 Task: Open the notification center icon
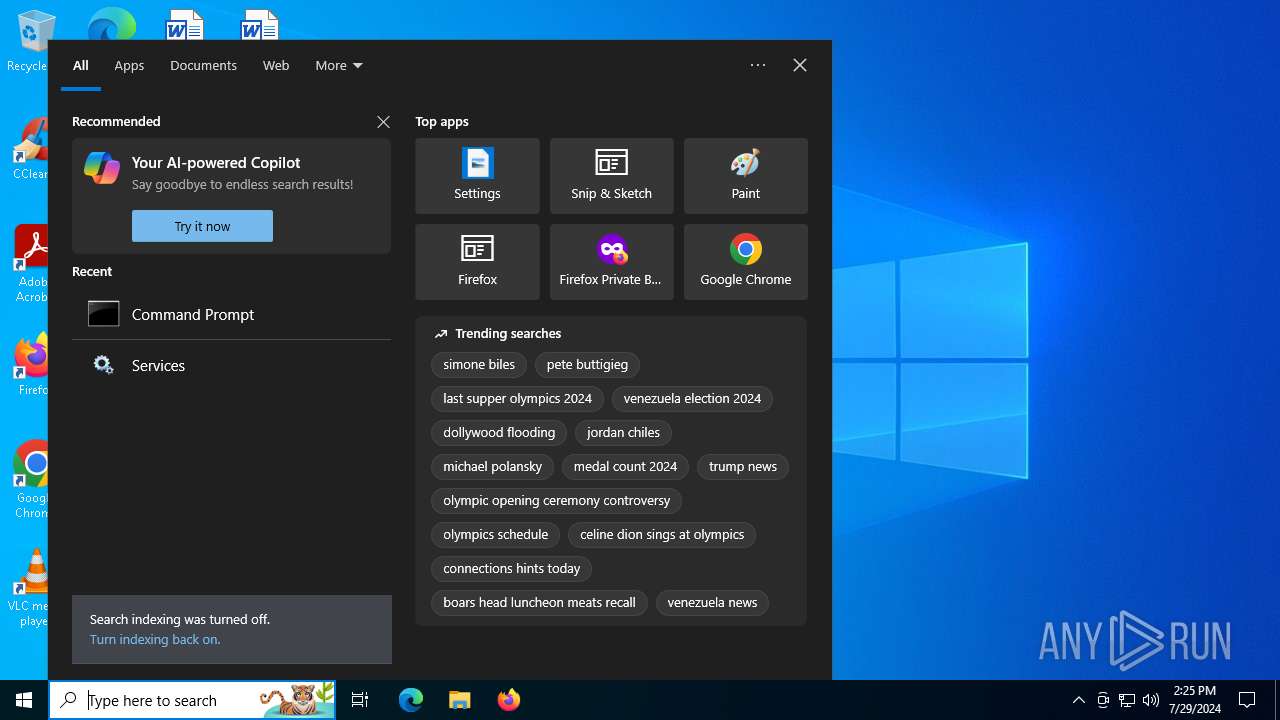tap(1247, 700)
